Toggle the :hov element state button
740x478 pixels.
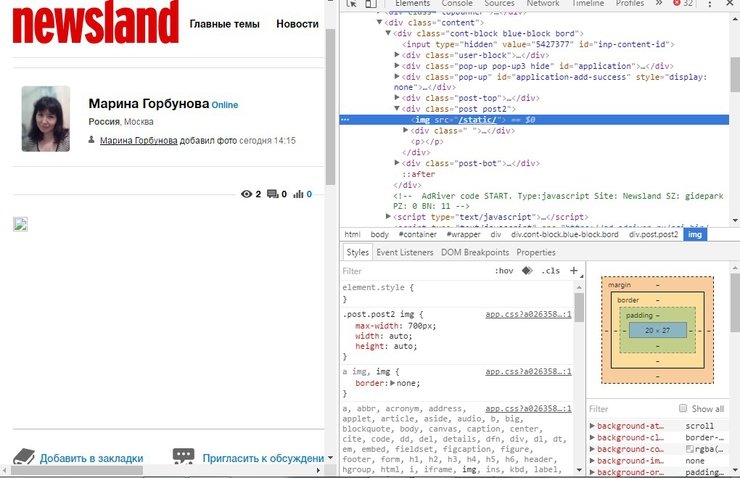(505, 271)
